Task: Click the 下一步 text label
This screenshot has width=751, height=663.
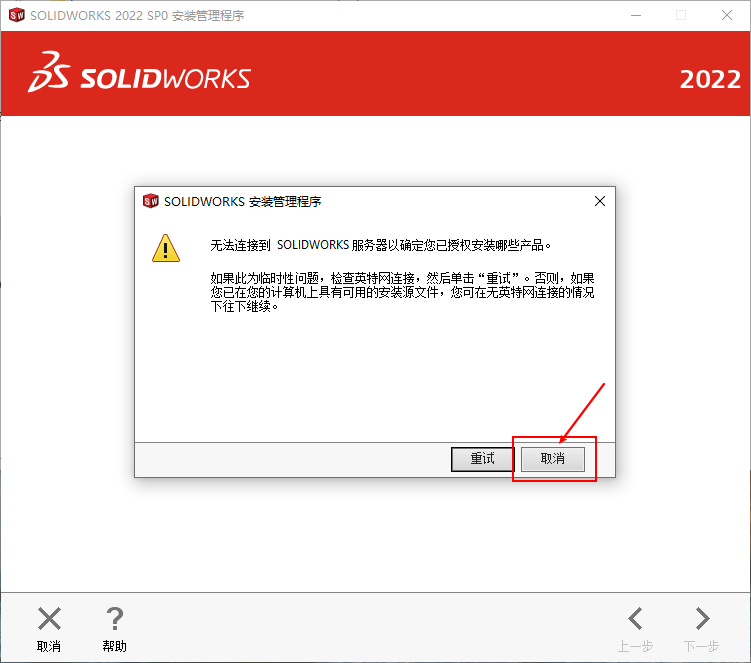Action: pyautogui.click(x=702, y=646)
